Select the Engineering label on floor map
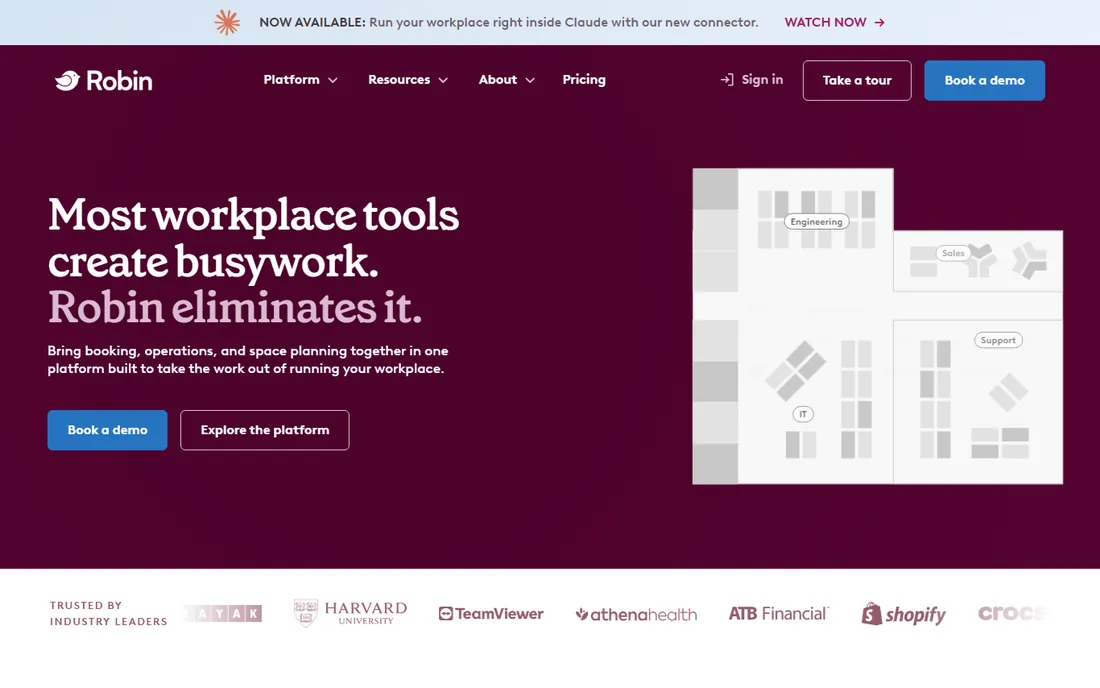 [816, 222]
